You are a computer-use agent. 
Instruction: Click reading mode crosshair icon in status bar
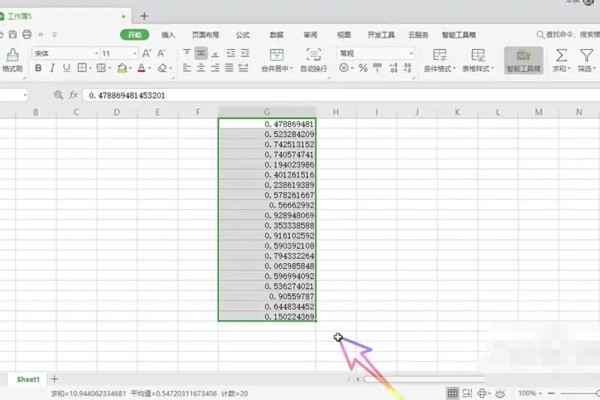(482, 393)
